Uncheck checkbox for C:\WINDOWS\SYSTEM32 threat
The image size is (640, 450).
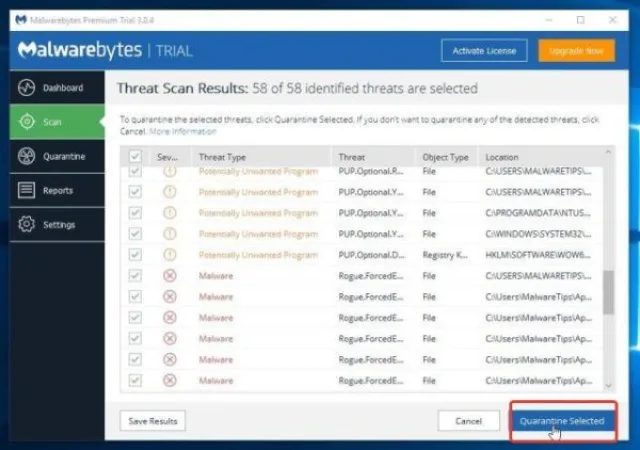click(135, 234)
